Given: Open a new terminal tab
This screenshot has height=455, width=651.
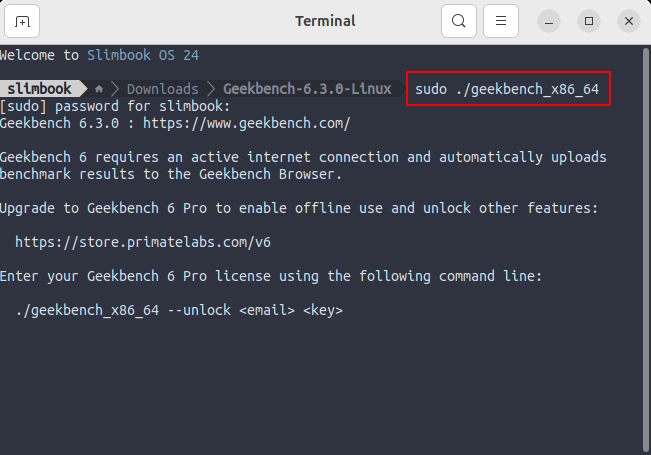Looking at the screenshot, I should 22,21.
